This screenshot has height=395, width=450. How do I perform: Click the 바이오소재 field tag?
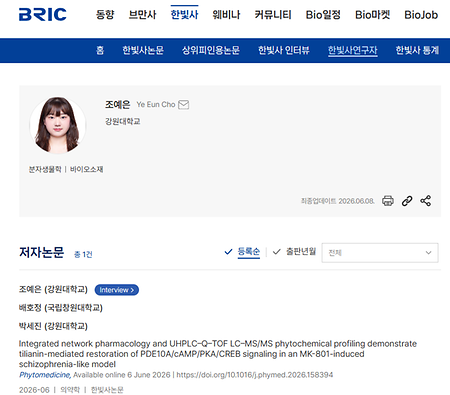(x=86, y=169)
